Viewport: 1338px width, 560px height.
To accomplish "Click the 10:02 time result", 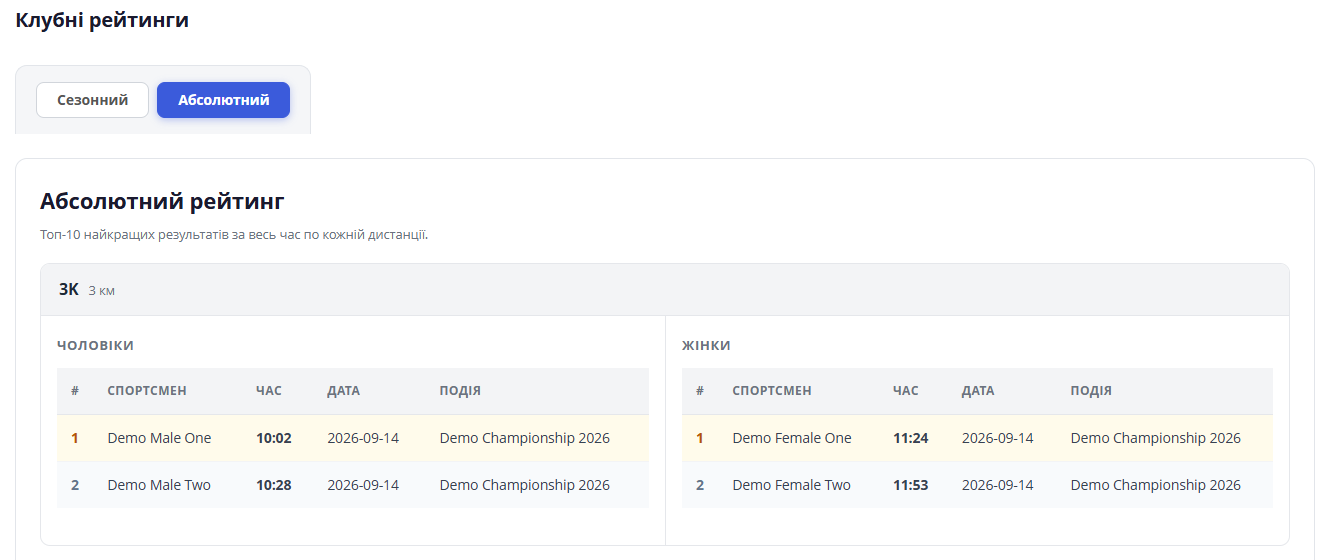I will tap(273, 438).
